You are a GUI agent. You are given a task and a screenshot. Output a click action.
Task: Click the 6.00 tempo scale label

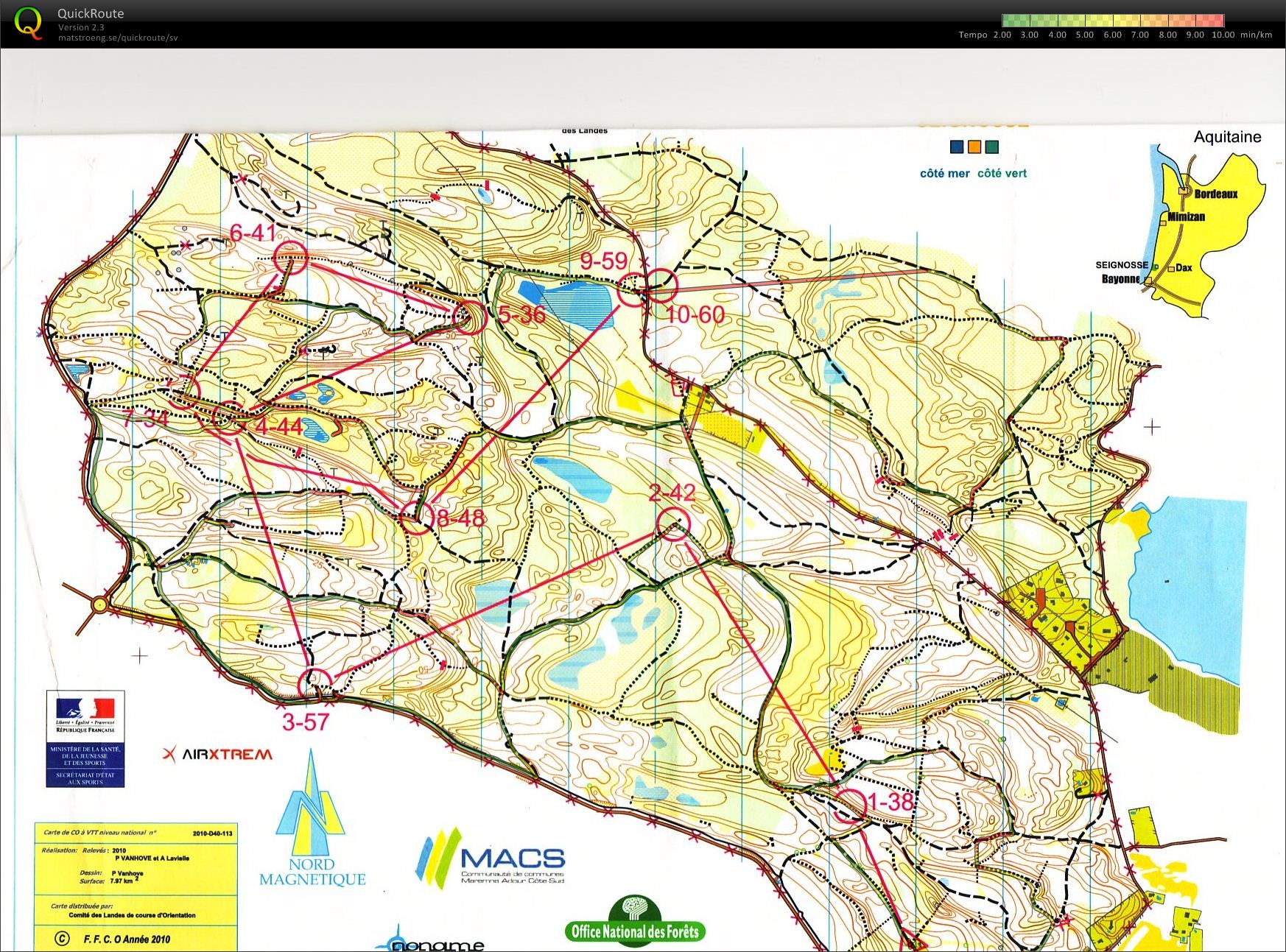tap(1112, 35)
